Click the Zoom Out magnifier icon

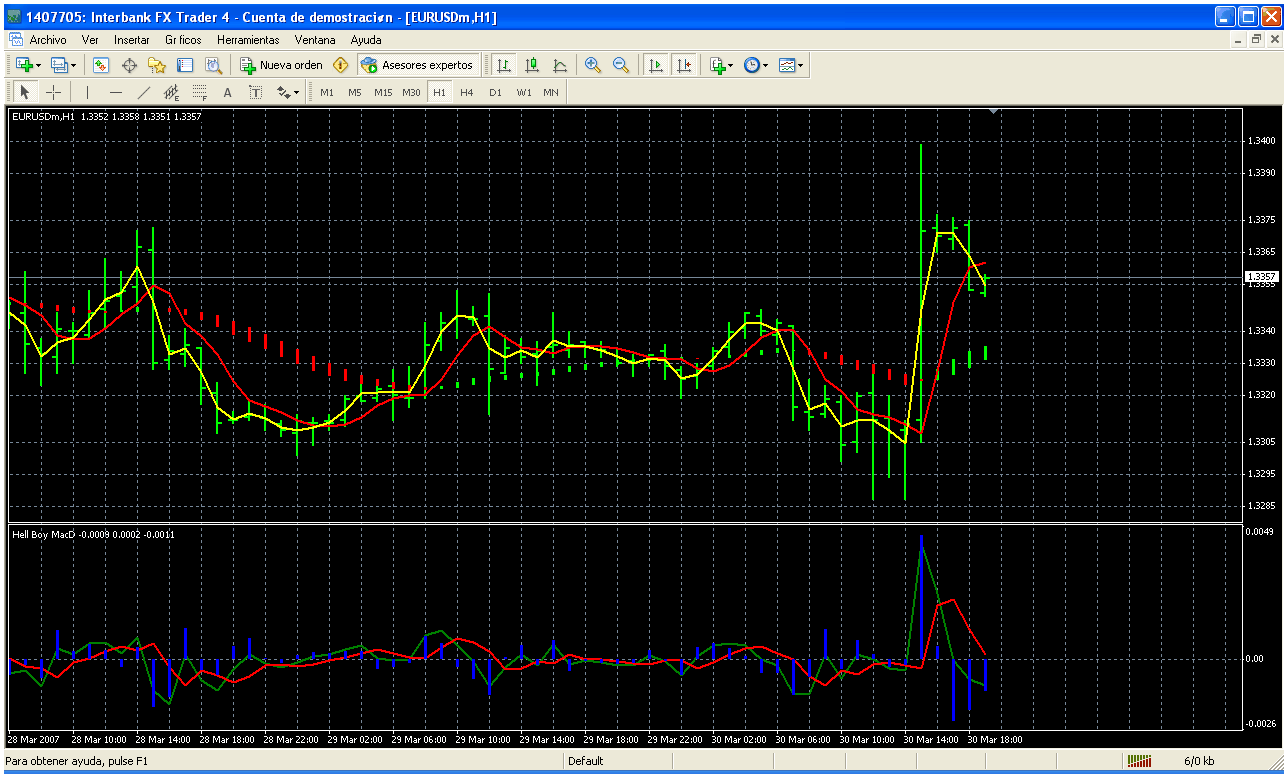point(621,65)
